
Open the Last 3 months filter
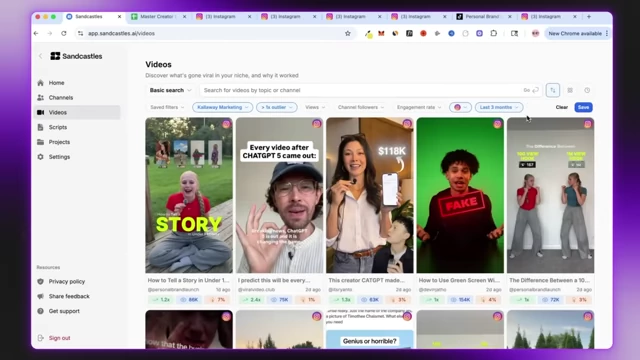(x=499, y=107)
